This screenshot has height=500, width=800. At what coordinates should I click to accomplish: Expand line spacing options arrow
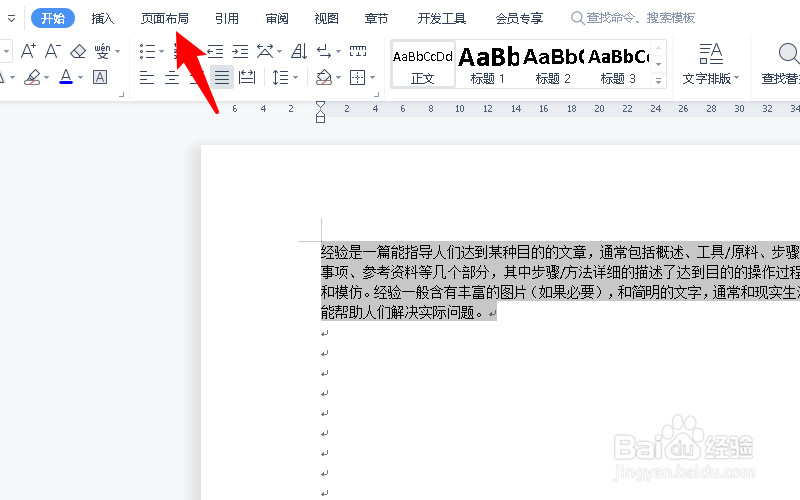click(x=295, y=78)
